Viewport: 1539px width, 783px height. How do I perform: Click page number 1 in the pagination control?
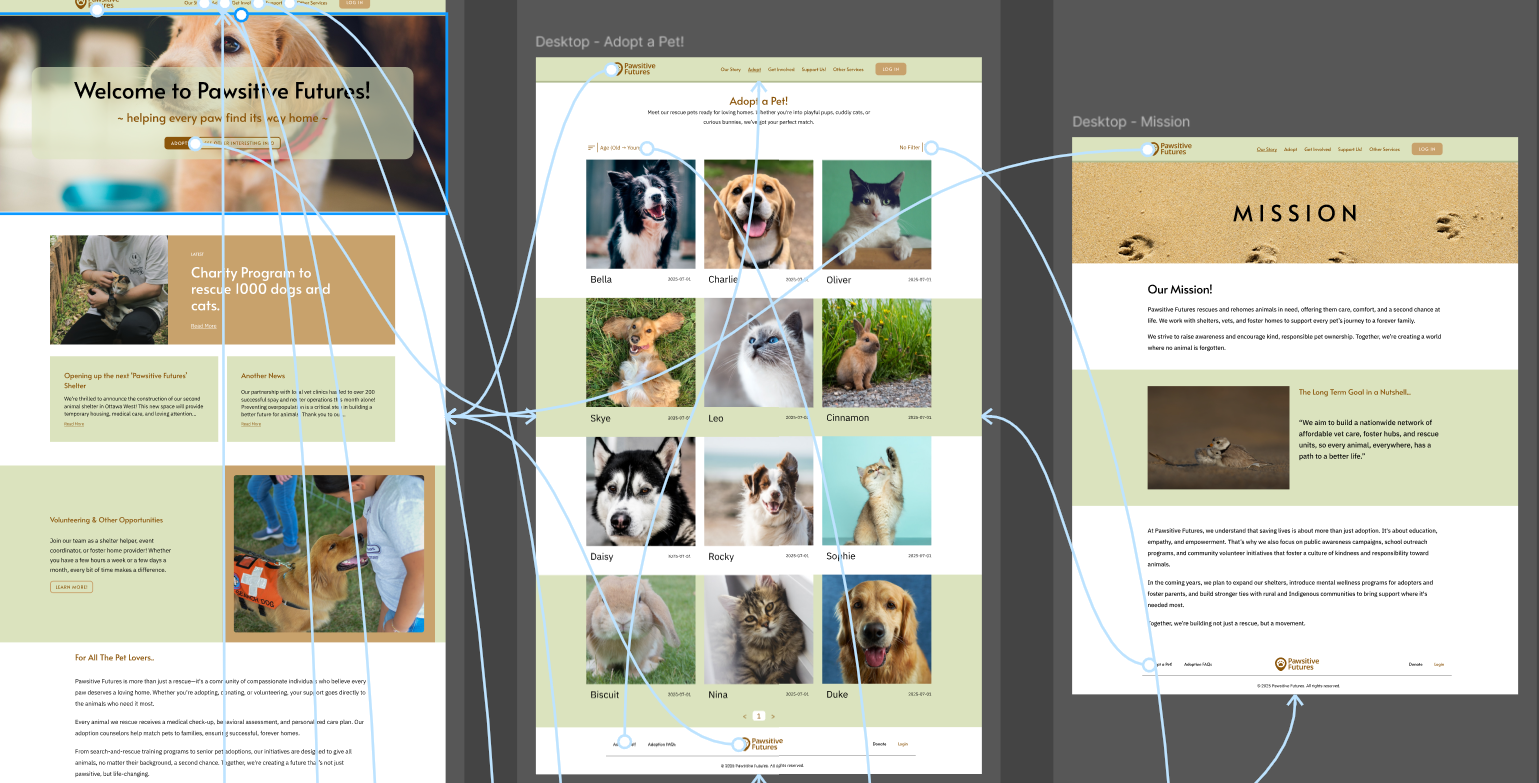tap(759, 716)
